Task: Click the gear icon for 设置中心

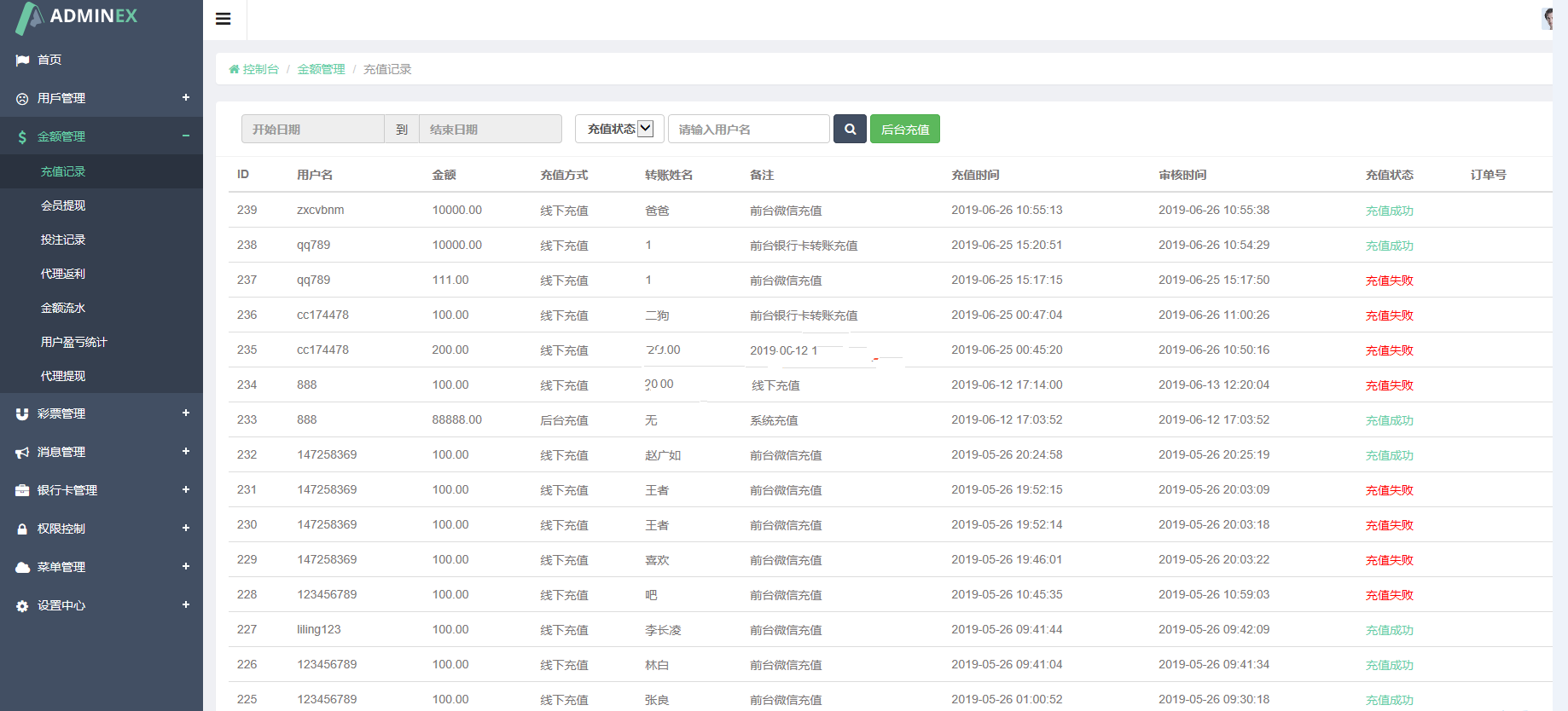Action: pyautogui.click(x=22, y=606)
